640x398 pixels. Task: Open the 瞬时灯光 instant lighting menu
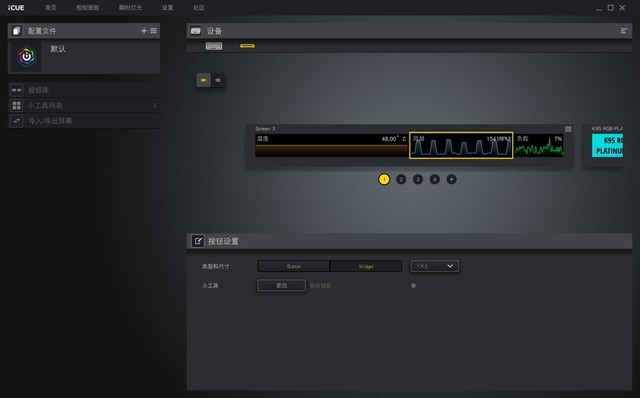click(x=130, y=8)
